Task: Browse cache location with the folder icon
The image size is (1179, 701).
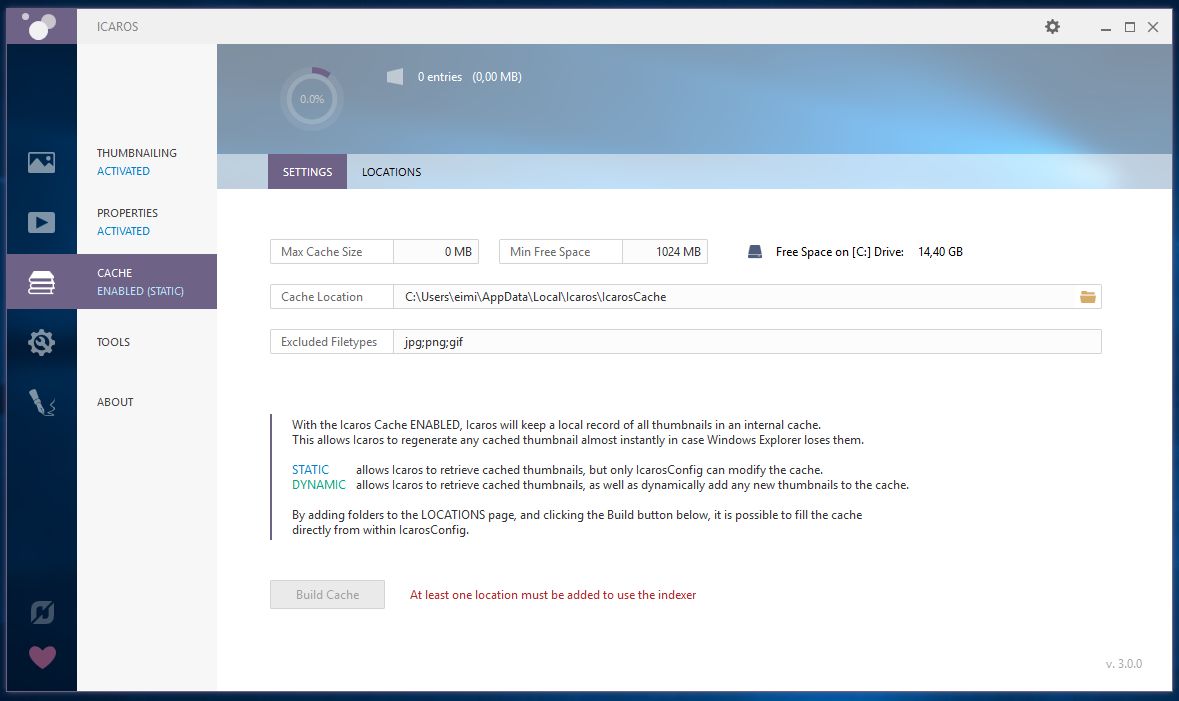Action: (x=1087, y=297)
